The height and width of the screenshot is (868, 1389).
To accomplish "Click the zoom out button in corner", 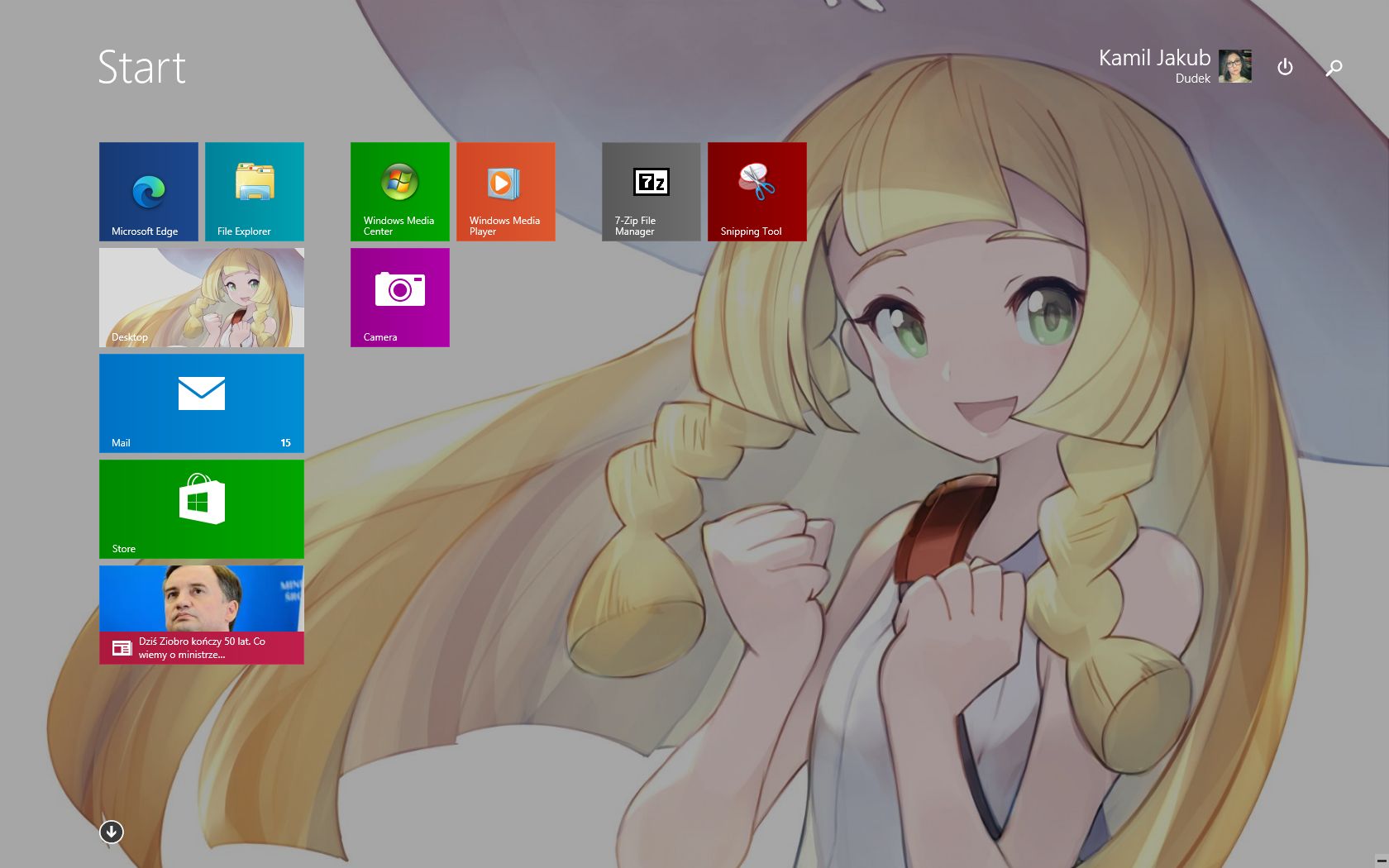I will [1381, 861].
